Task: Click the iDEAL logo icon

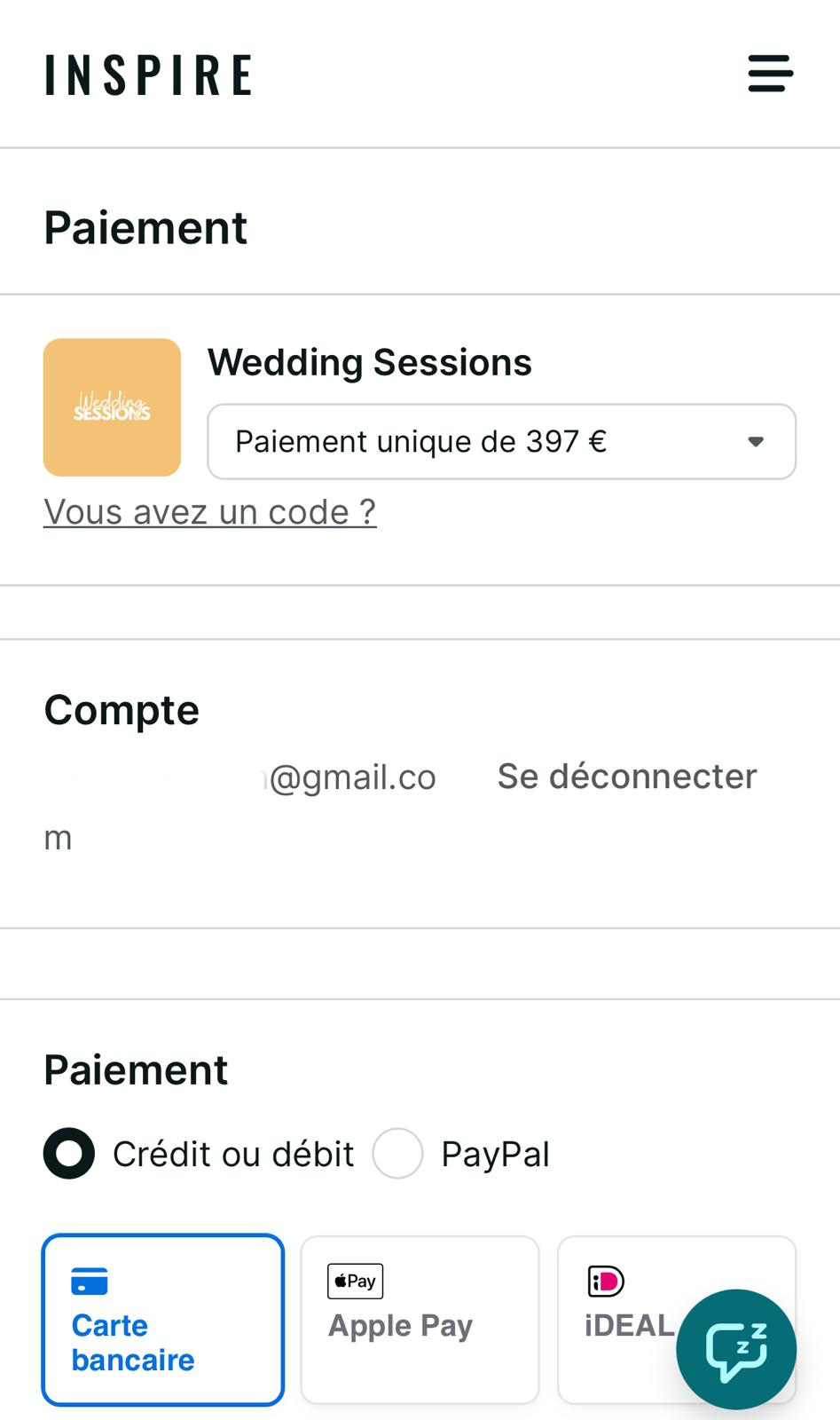Action: [x=606, y=1281]
